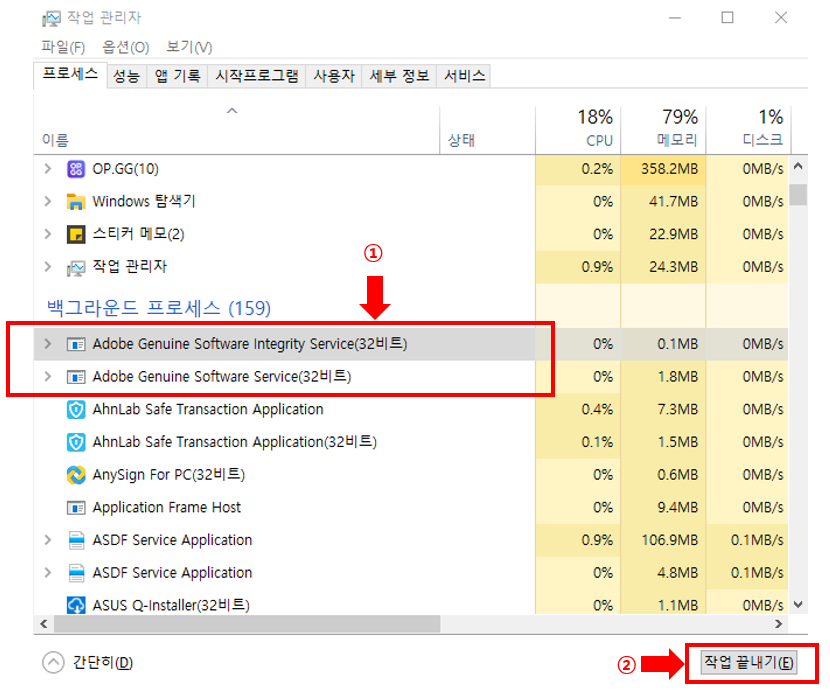Select AhnLab Safe Transaction Application(32비트) name

234,442
